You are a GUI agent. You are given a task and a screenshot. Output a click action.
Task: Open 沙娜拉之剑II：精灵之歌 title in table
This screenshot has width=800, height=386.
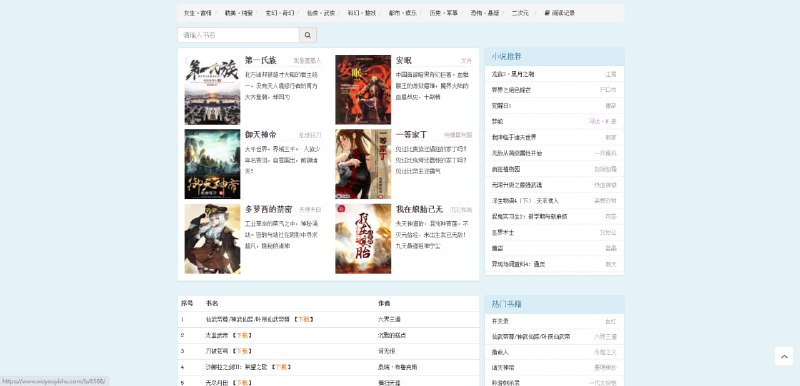[x=237, y=367]
